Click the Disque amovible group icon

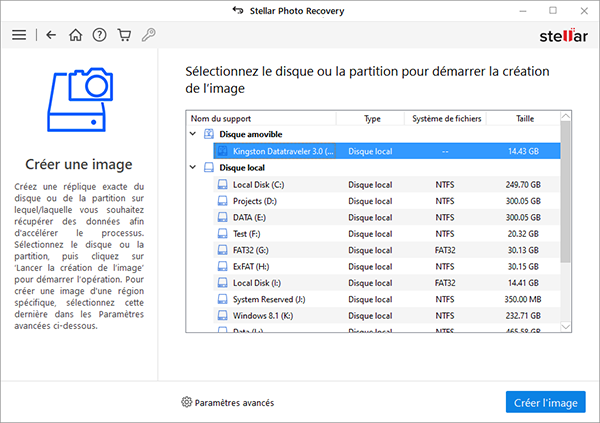(x=209, y=134)
